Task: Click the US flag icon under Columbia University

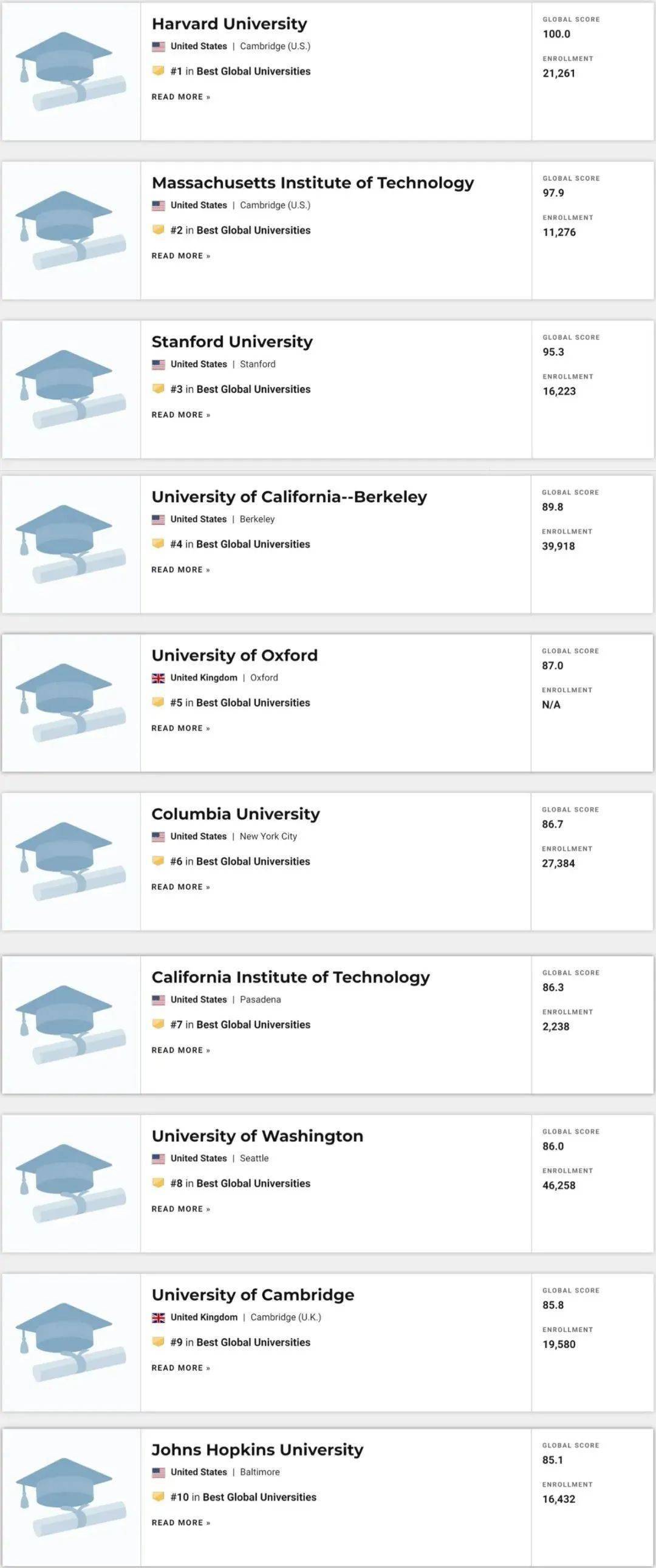Action: [x=159, y=837]
